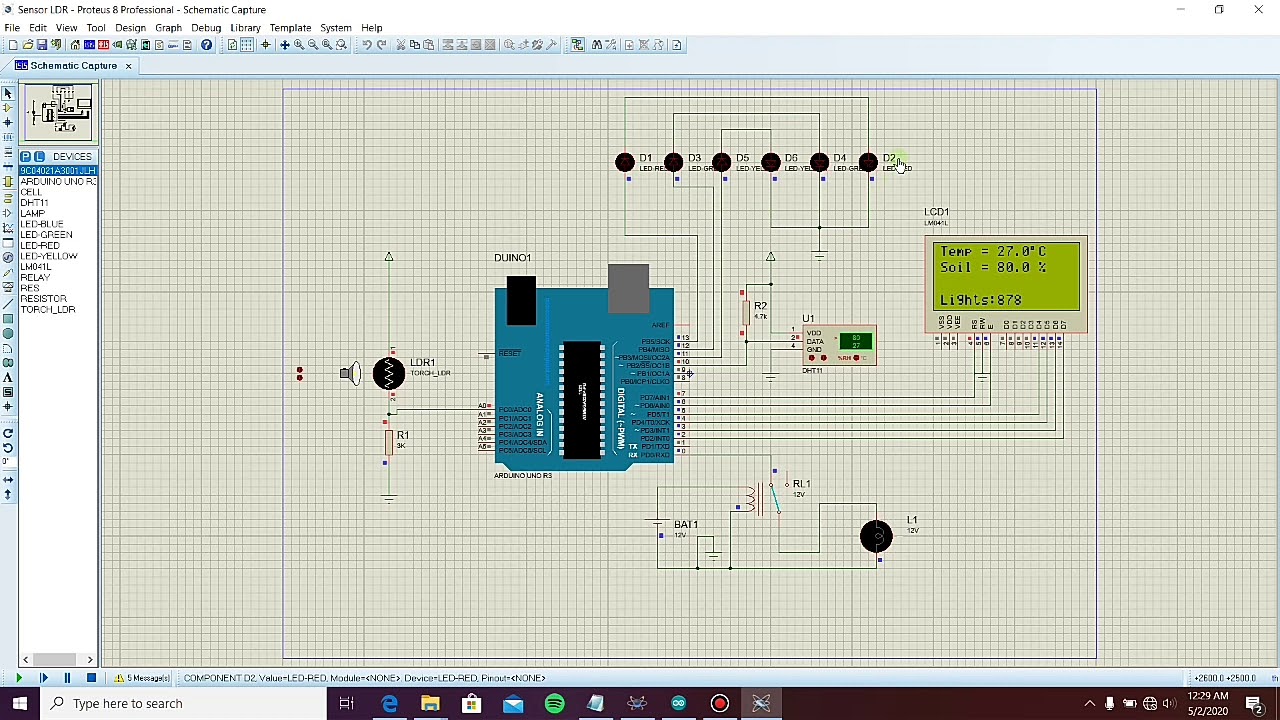Save the project using the disk icon
This screenshot has width=1280, height=720.
point(41,45)
